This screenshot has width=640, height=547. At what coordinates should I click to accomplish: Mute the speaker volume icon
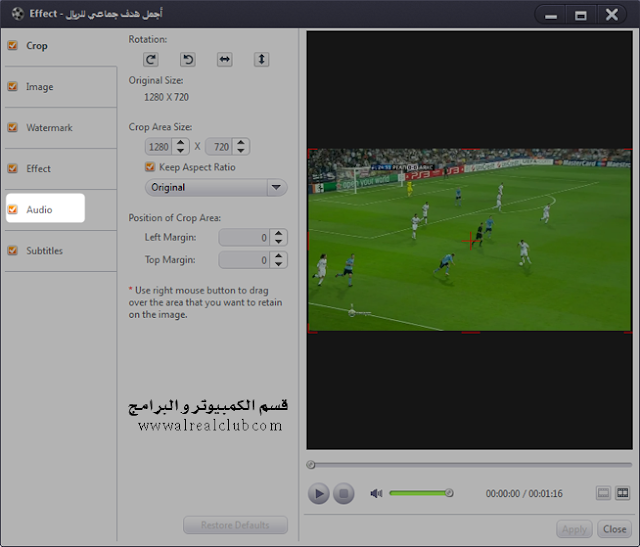[376, 494]
